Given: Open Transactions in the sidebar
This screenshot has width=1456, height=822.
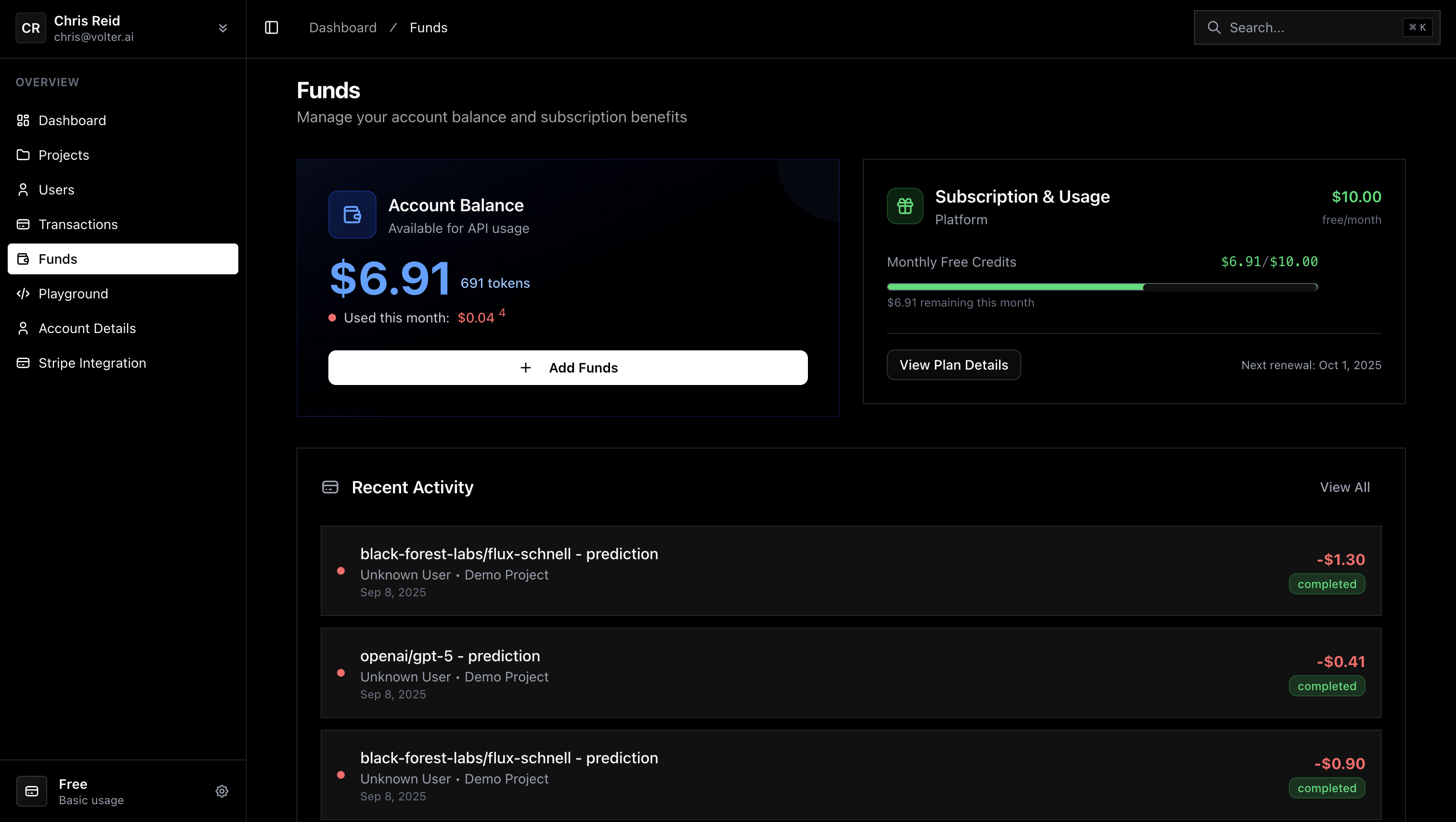Looking at the screenshot, I should [x=123, y=224].
